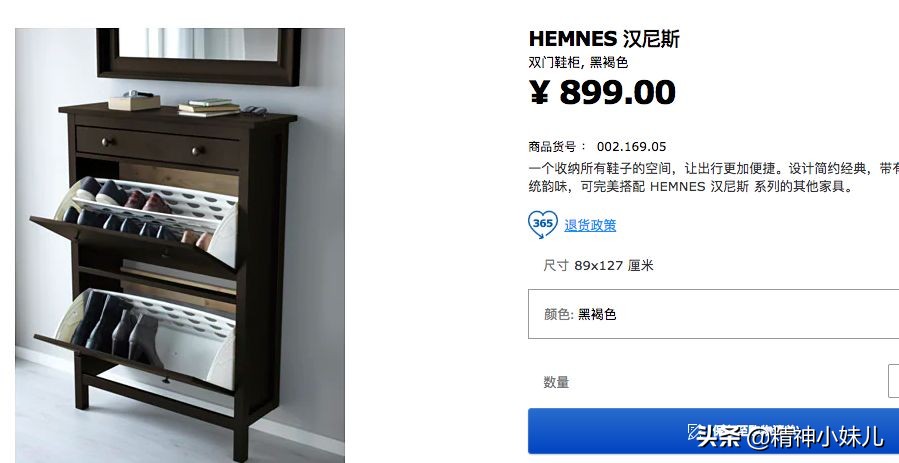
Task: Click the blue add-to-cart button
Action: 713,431
